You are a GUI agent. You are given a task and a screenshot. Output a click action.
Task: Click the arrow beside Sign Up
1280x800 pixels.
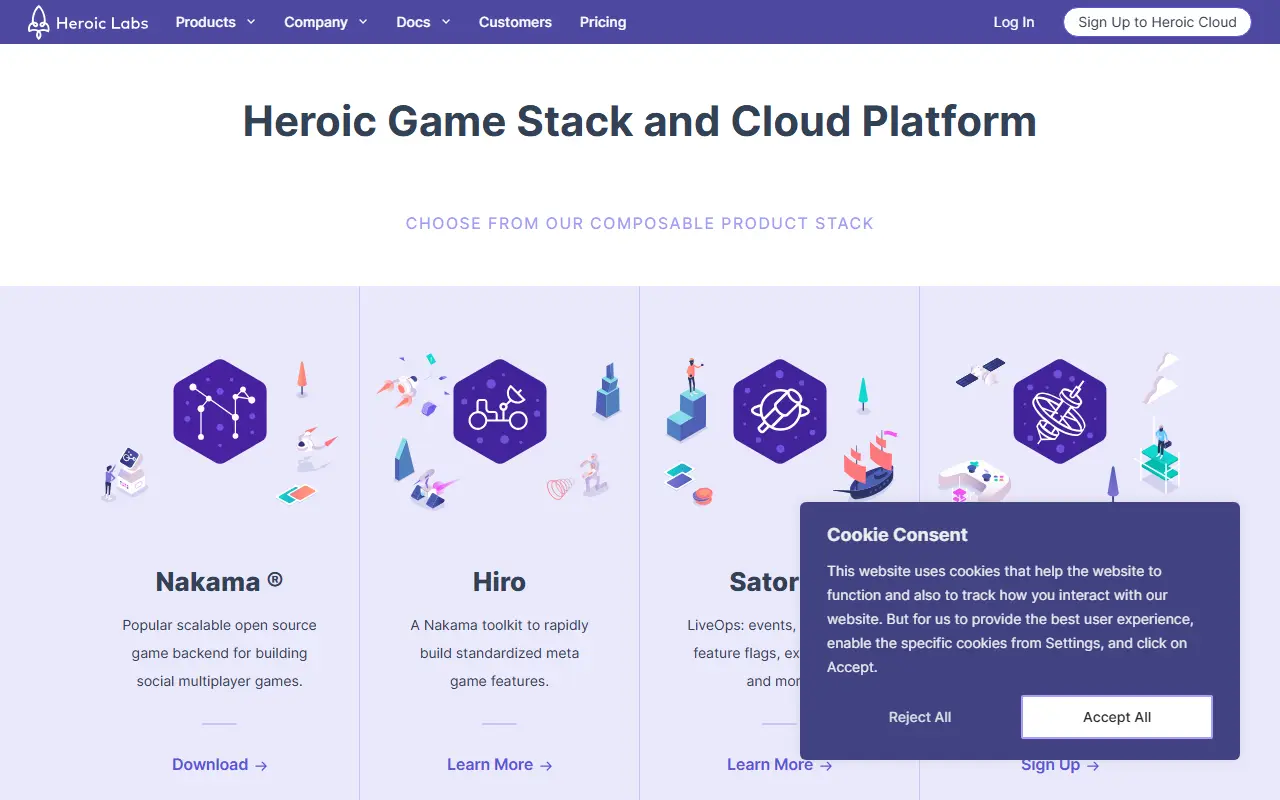pos(1093,766)
